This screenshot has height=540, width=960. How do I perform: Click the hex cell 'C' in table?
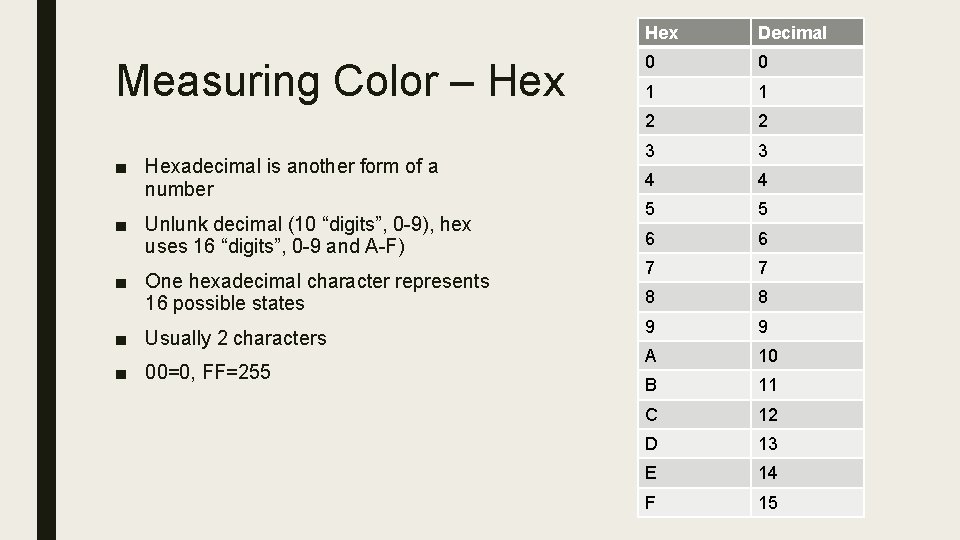(694, 414)
